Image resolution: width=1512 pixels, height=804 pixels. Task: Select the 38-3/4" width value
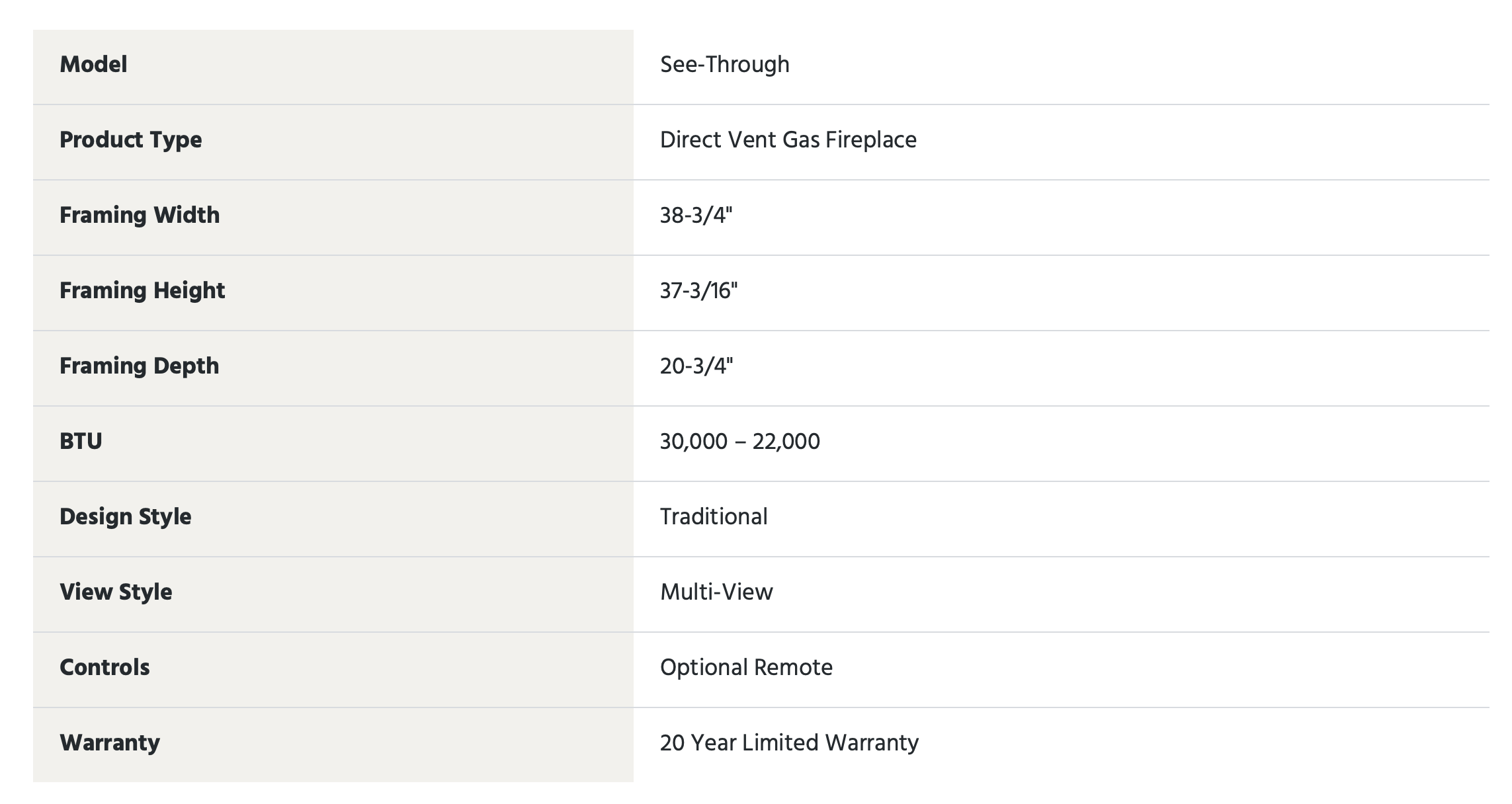[x=696, y=216]
